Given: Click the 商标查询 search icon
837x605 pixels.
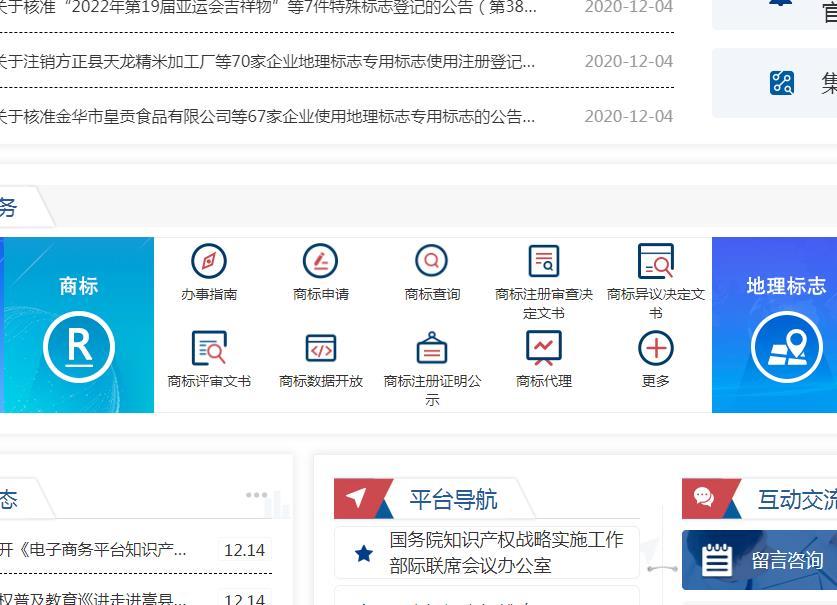Looking at the screenshot, I should click(431, 261).
